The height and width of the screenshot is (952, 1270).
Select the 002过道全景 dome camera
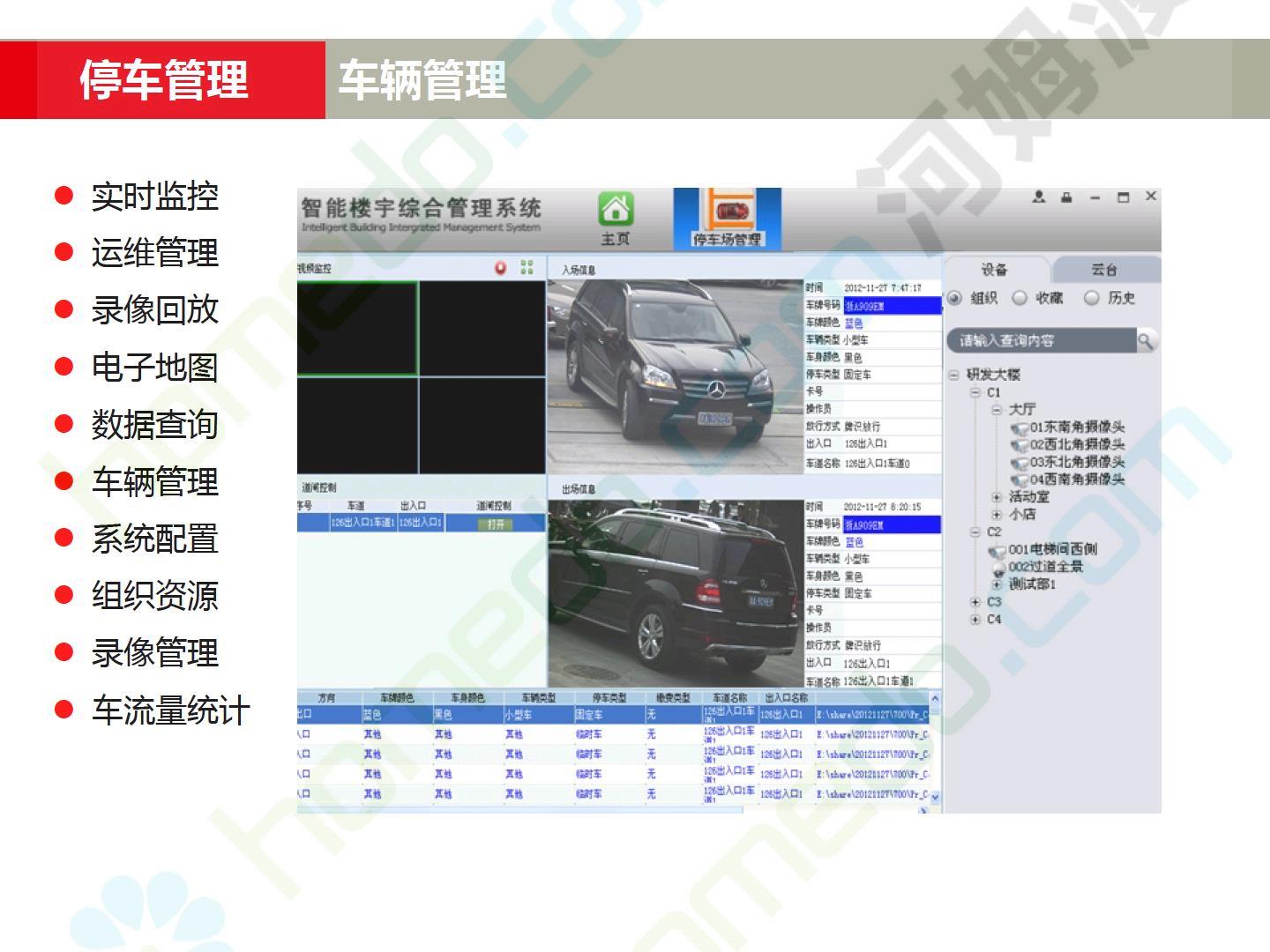(1045, 567)
